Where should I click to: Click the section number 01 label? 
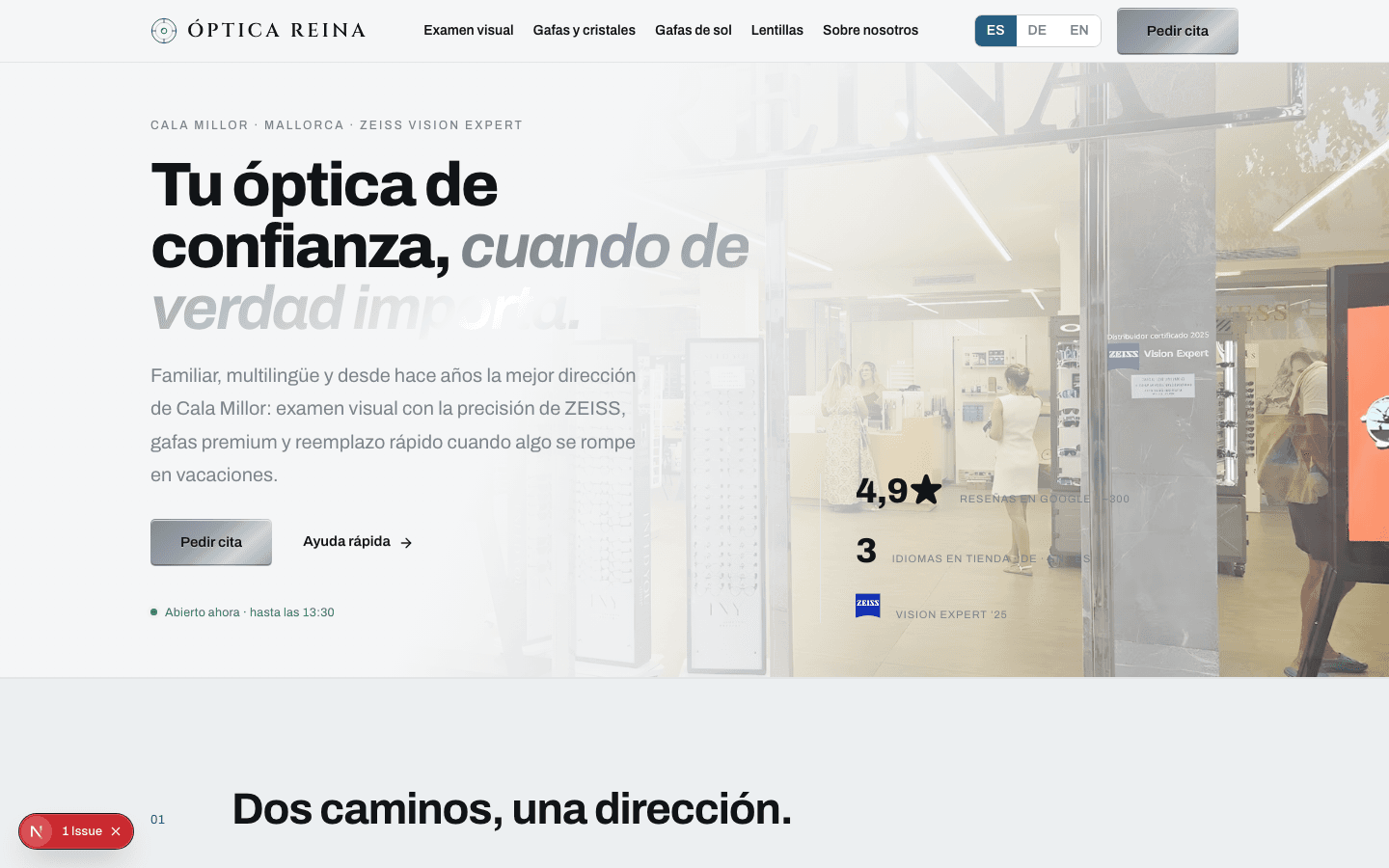(158, 820)
